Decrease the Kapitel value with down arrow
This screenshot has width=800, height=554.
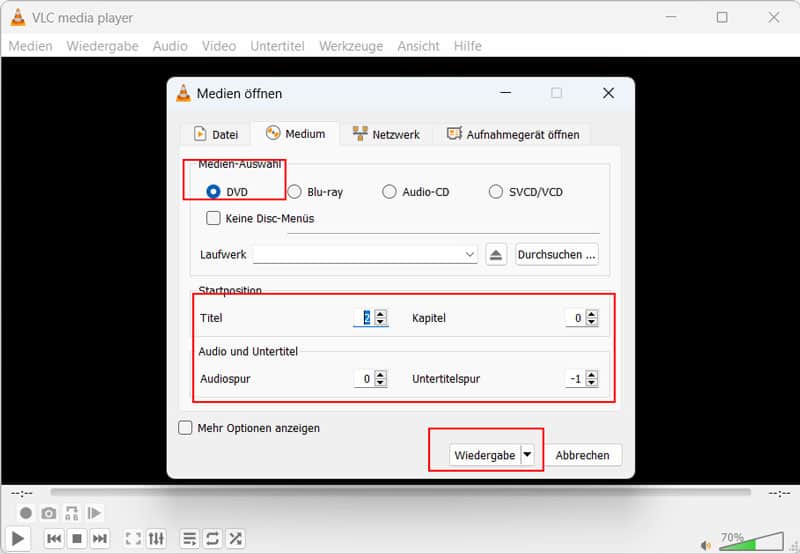pyautogui.click(x=591, y=322)
